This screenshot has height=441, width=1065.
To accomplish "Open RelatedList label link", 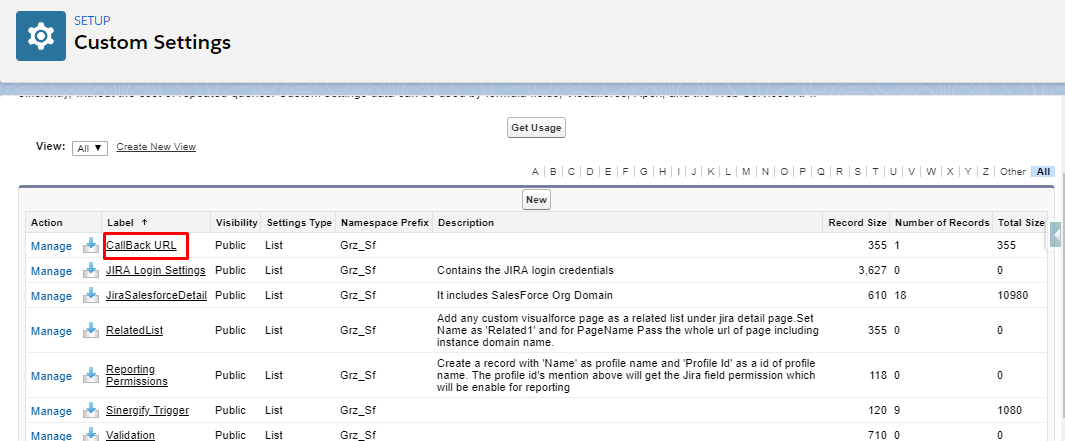I will pyautogui.click(x=134, y=330).
